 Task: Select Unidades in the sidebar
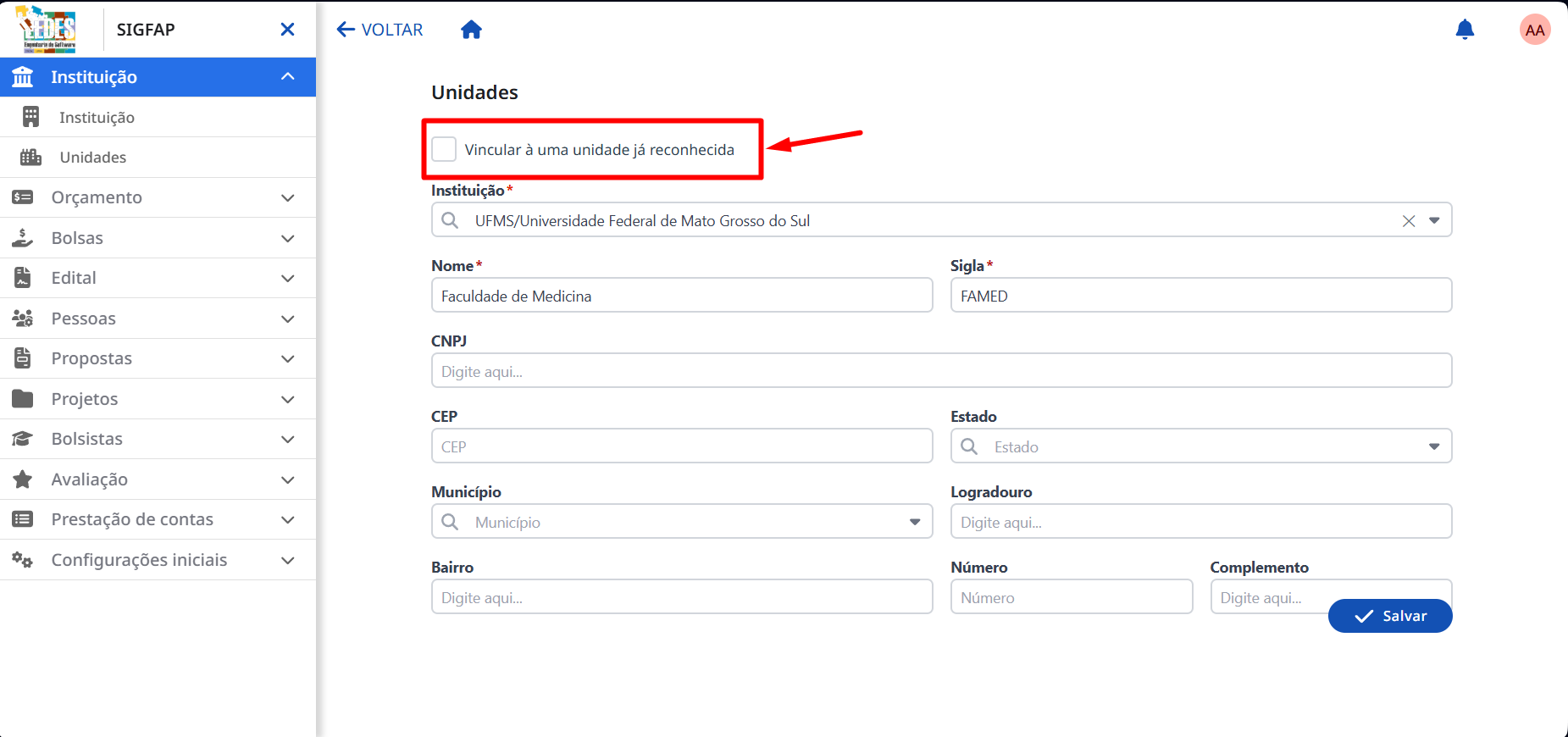tap(158, 158)
